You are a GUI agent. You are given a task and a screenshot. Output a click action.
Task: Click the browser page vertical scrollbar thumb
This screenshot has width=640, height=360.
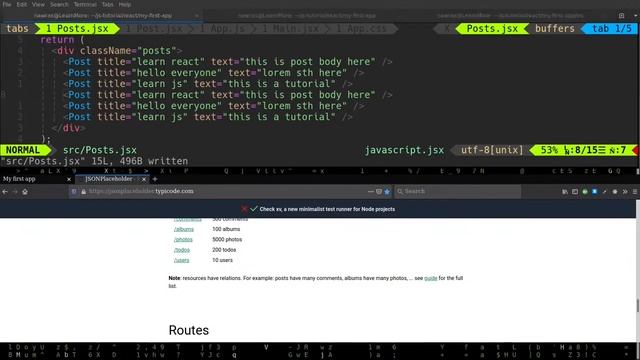tap(637, 305)
